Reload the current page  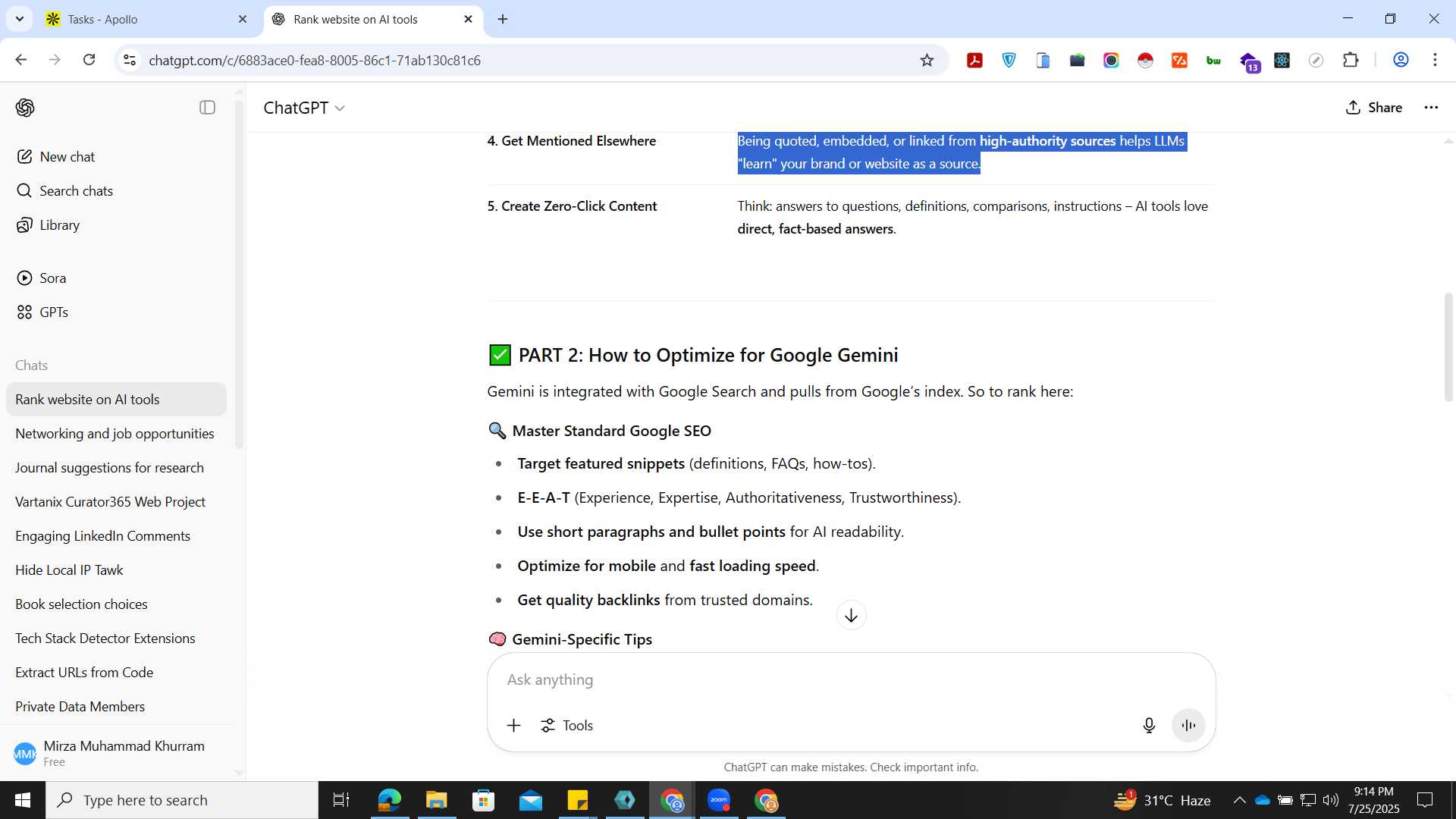pos(89,60)
